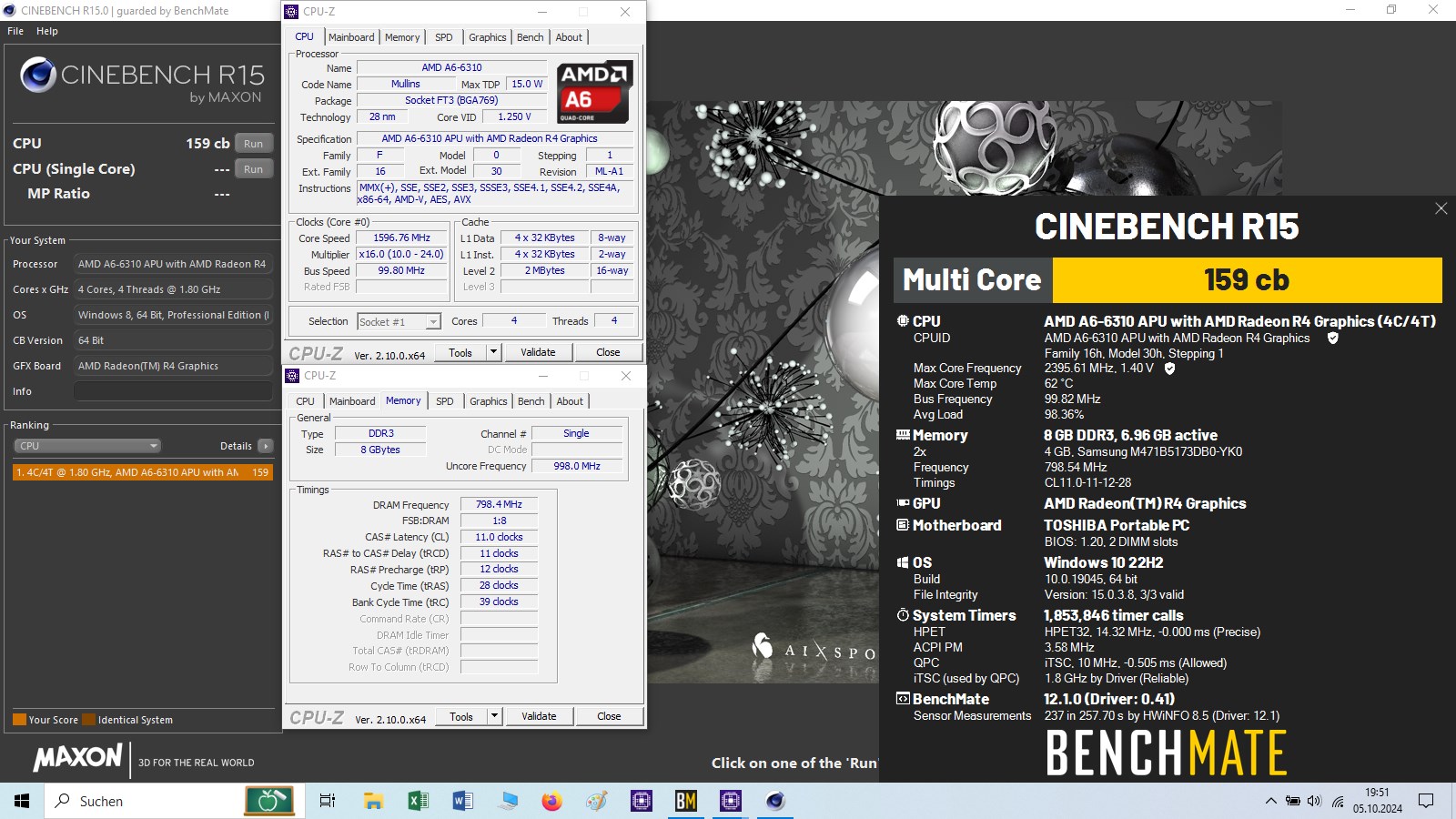This screenshot has width=1456, height=819.
Task: Open the Socket #1 selection dropdown
Action: [x=399, y=322]
